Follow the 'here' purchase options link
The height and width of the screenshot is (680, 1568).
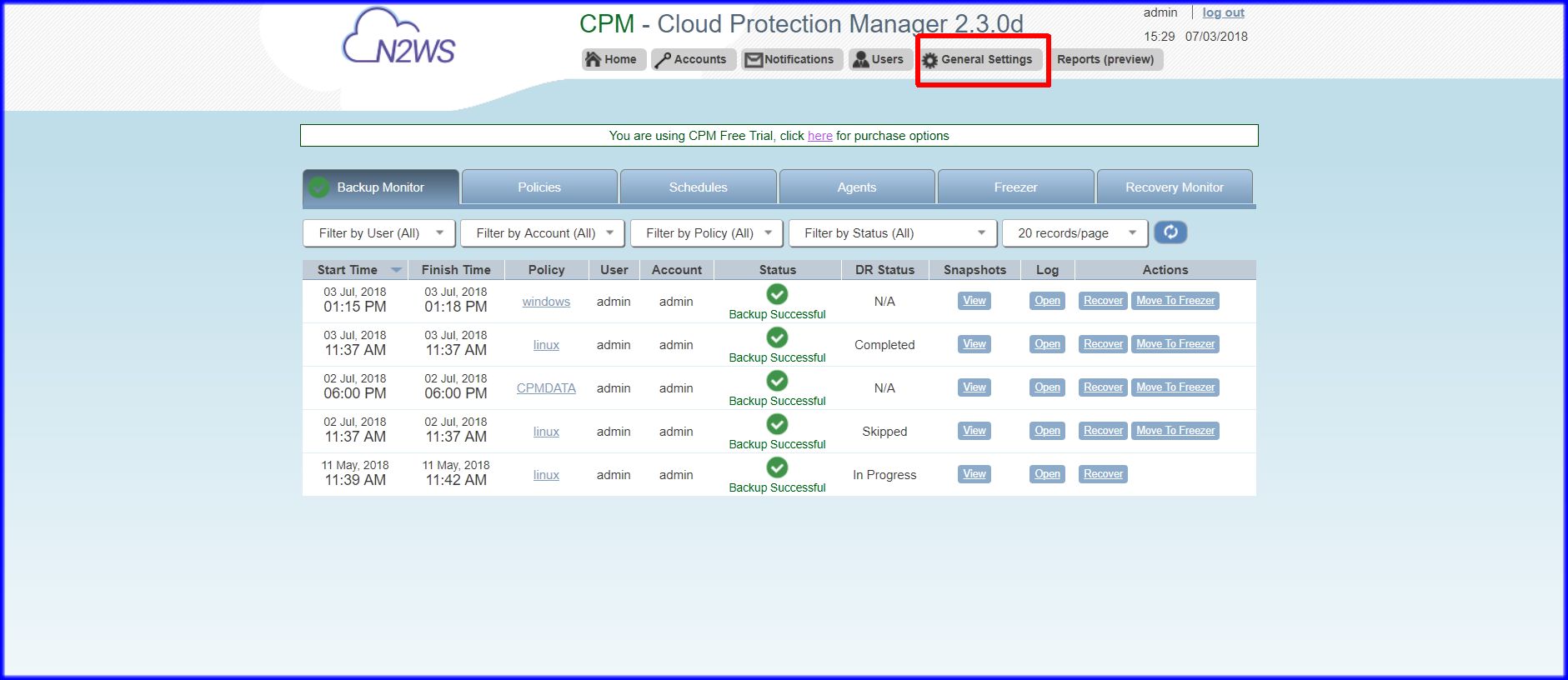(820, 136)
